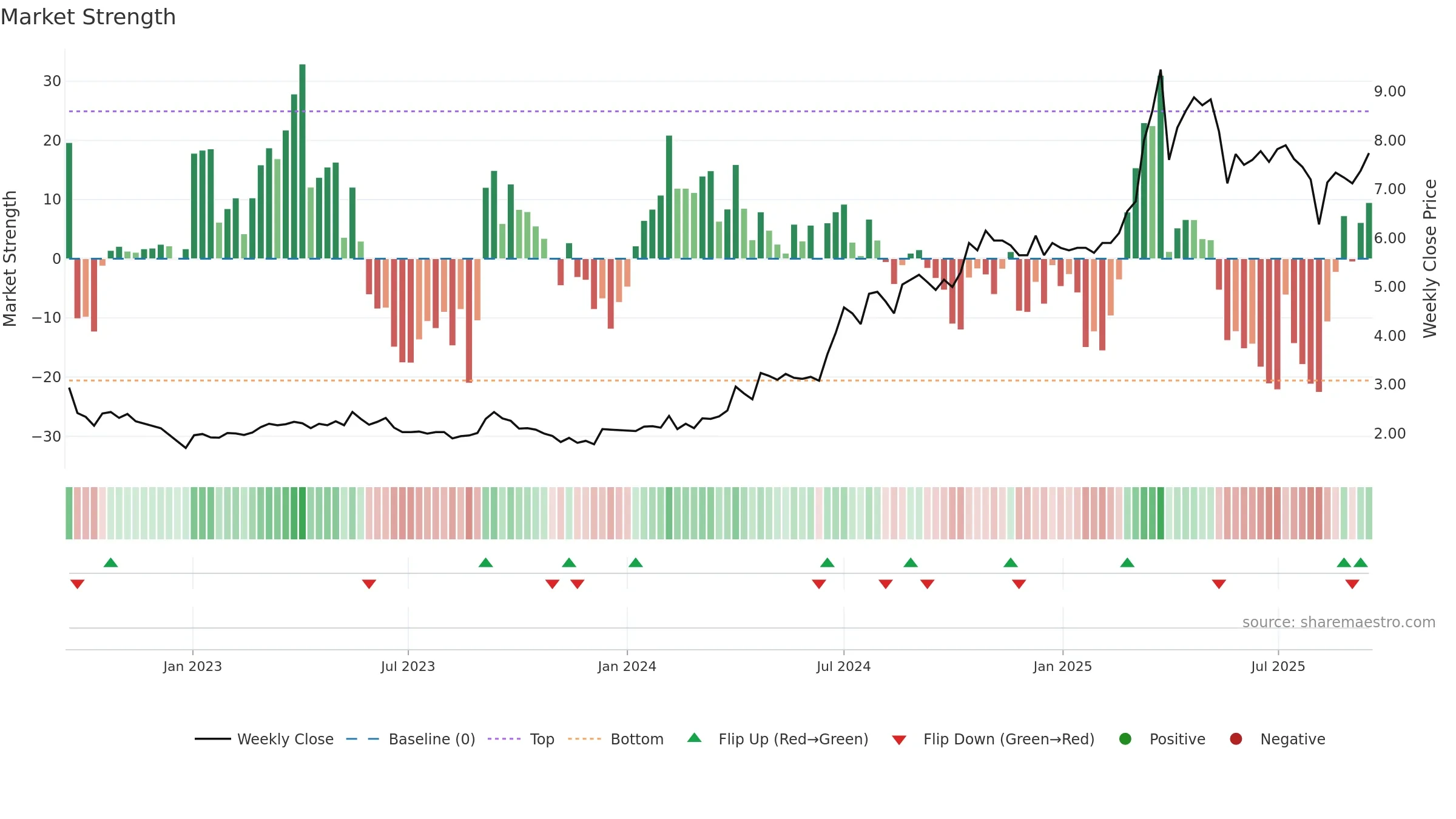Click the 9.00 tick on the price axis
Viewport: 1456px width, 819px height.
pos(1390,92)
